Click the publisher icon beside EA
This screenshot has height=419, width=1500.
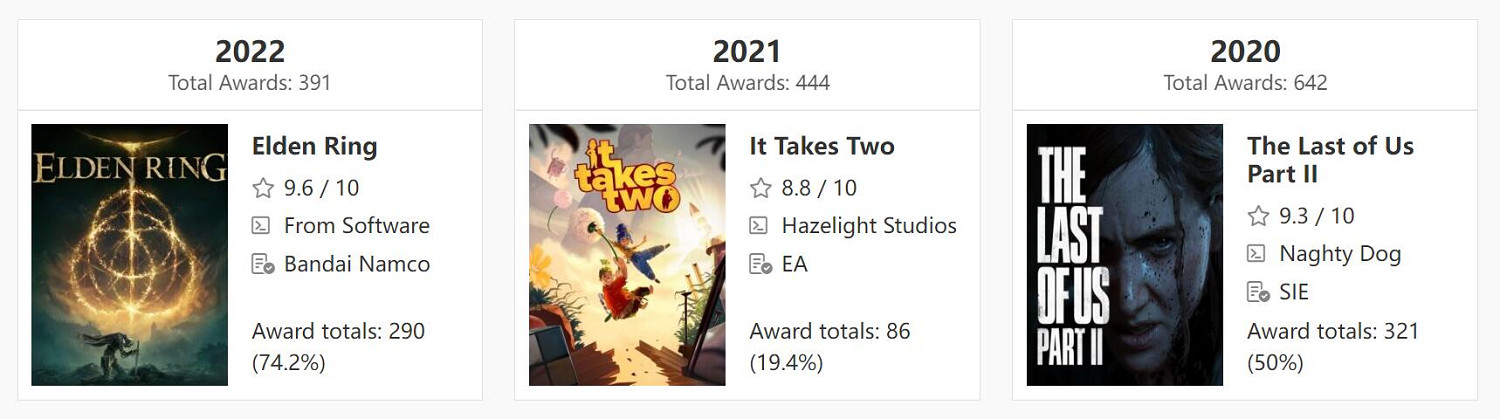761,265
